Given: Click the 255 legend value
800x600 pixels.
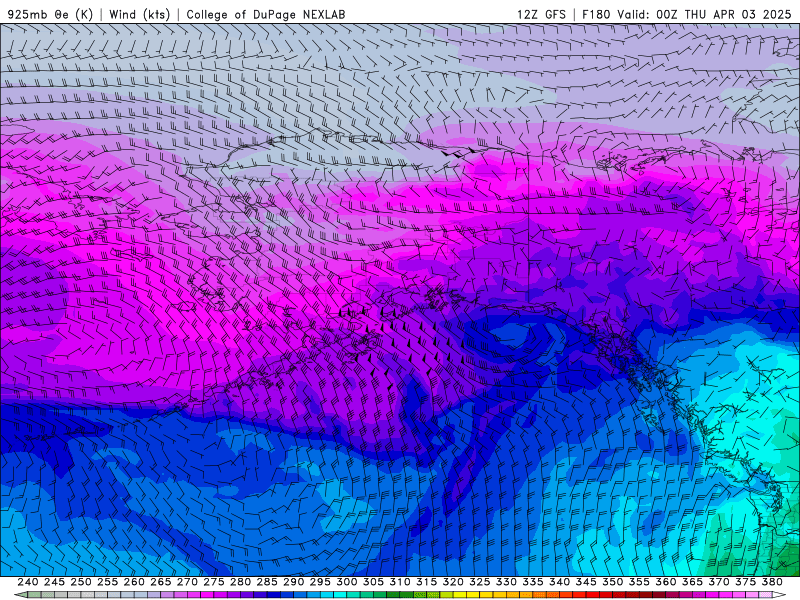Looking at the screenshot, I should pyautogui.click(x=107, y=582).
